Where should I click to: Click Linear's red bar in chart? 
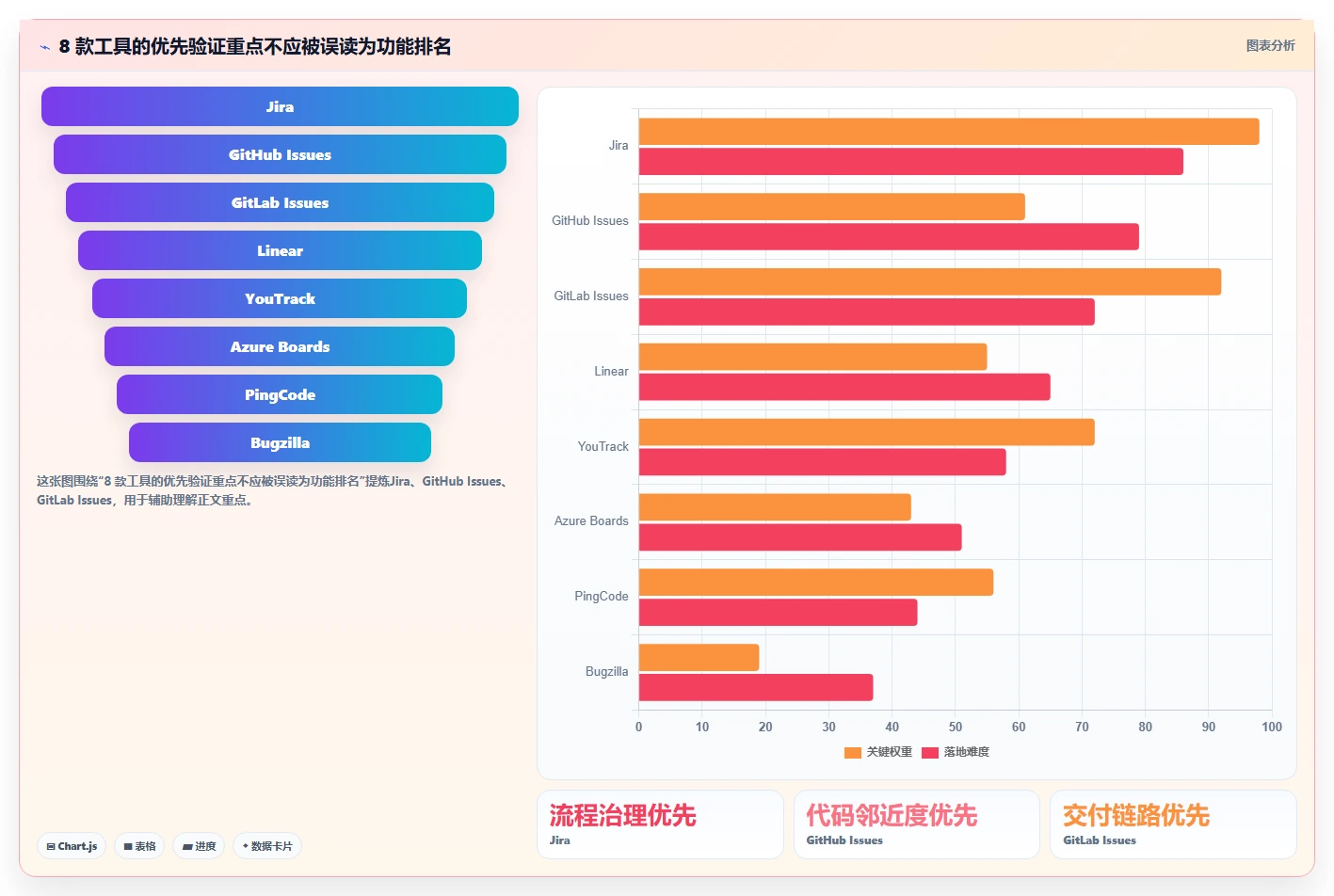[x=844, y=387]
